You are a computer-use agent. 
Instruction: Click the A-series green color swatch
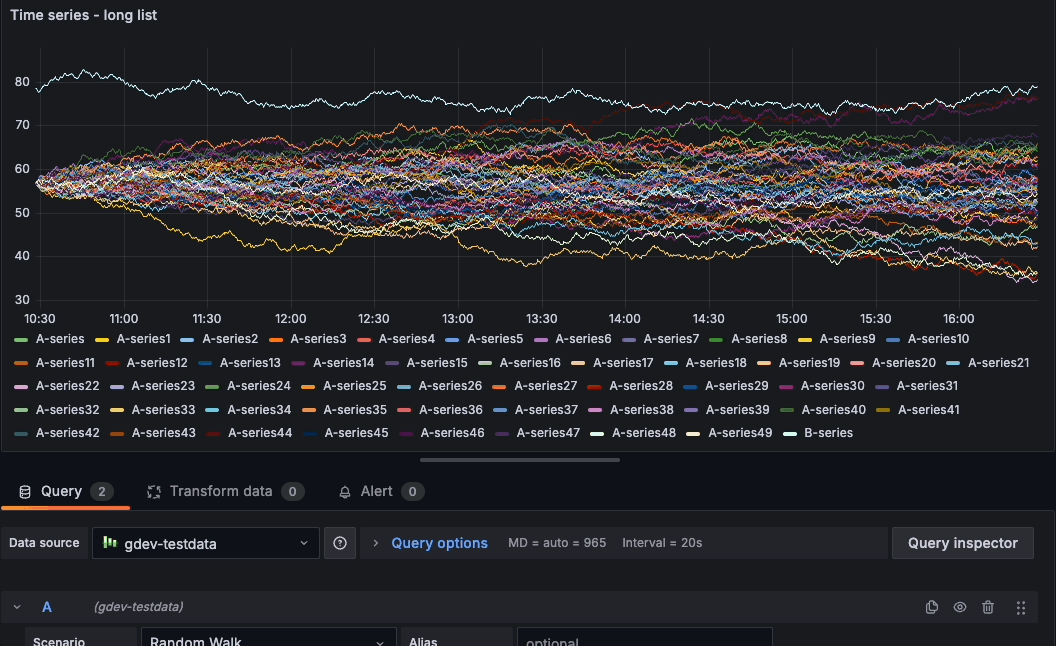(x=21, y=340)
